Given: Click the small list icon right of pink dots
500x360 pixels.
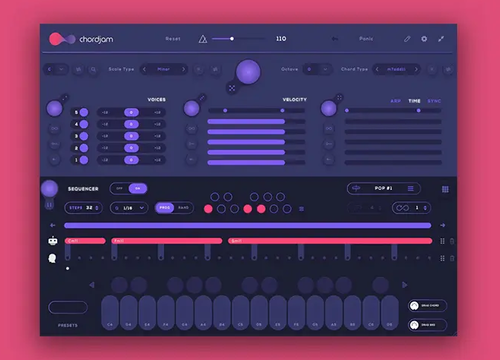Looking at the screenshot, I should [301, 209].
